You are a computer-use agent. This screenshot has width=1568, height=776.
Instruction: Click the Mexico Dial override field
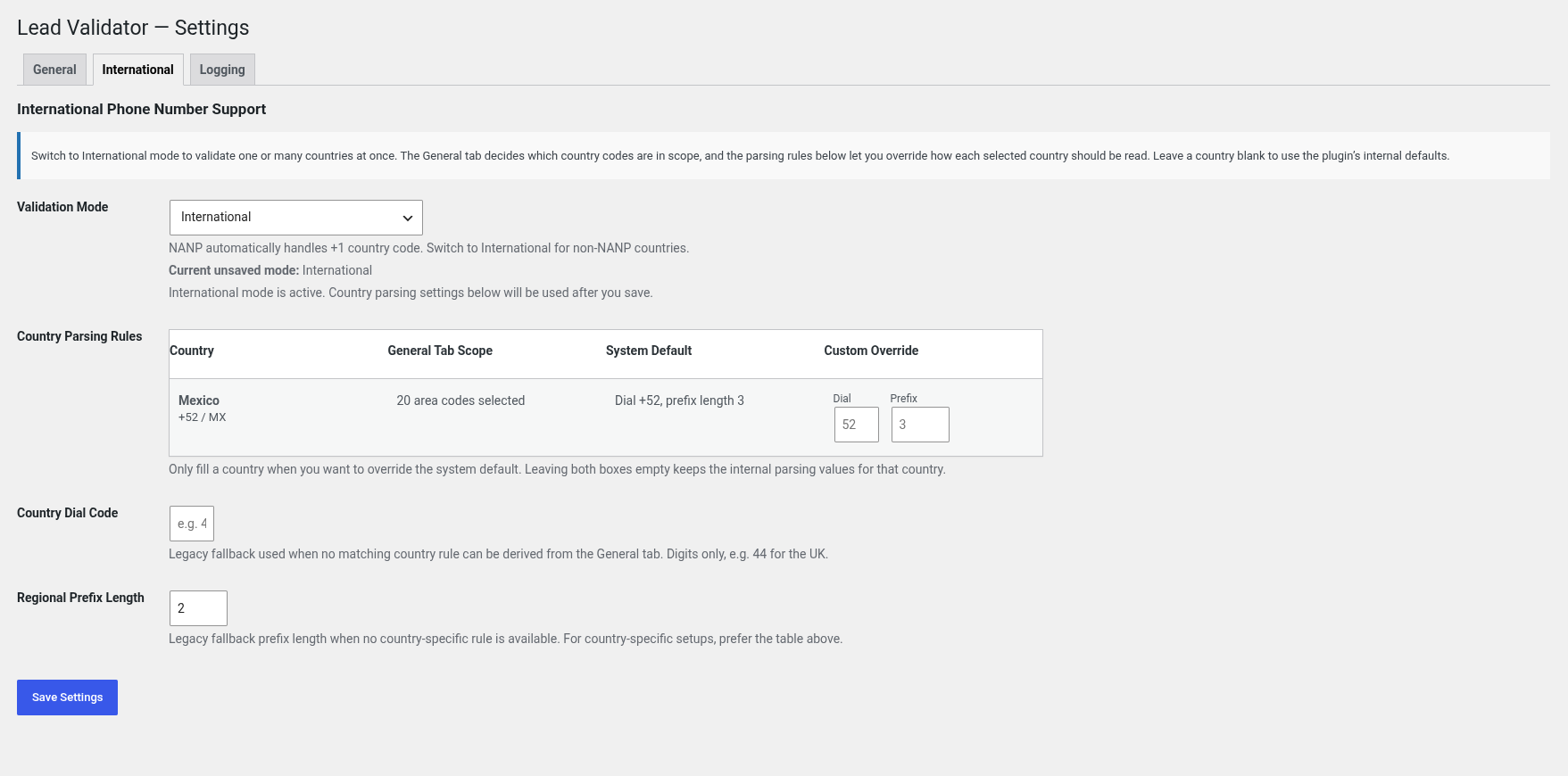coord(856,425)
